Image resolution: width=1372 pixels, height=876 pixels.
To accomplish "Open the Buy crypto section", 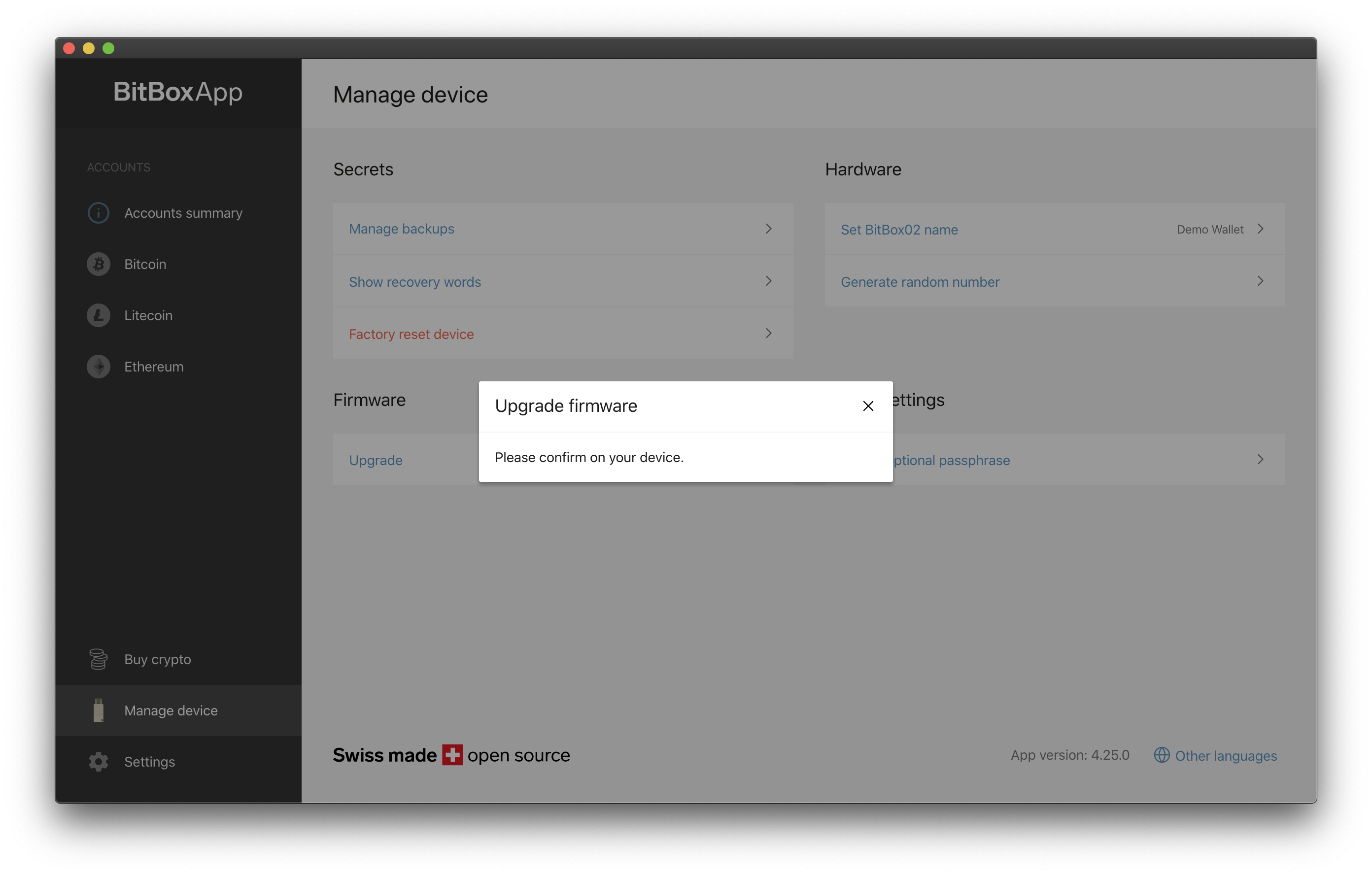I will coord(178,659).
